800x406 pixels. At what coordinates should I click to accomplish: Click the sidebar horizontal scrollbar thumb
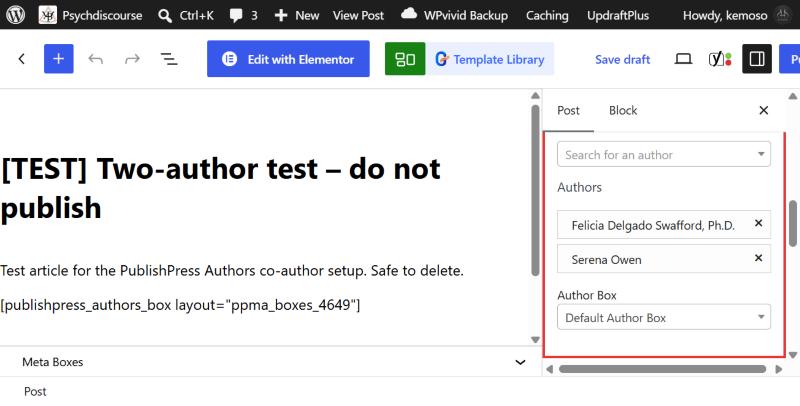[x=662, y=369]
